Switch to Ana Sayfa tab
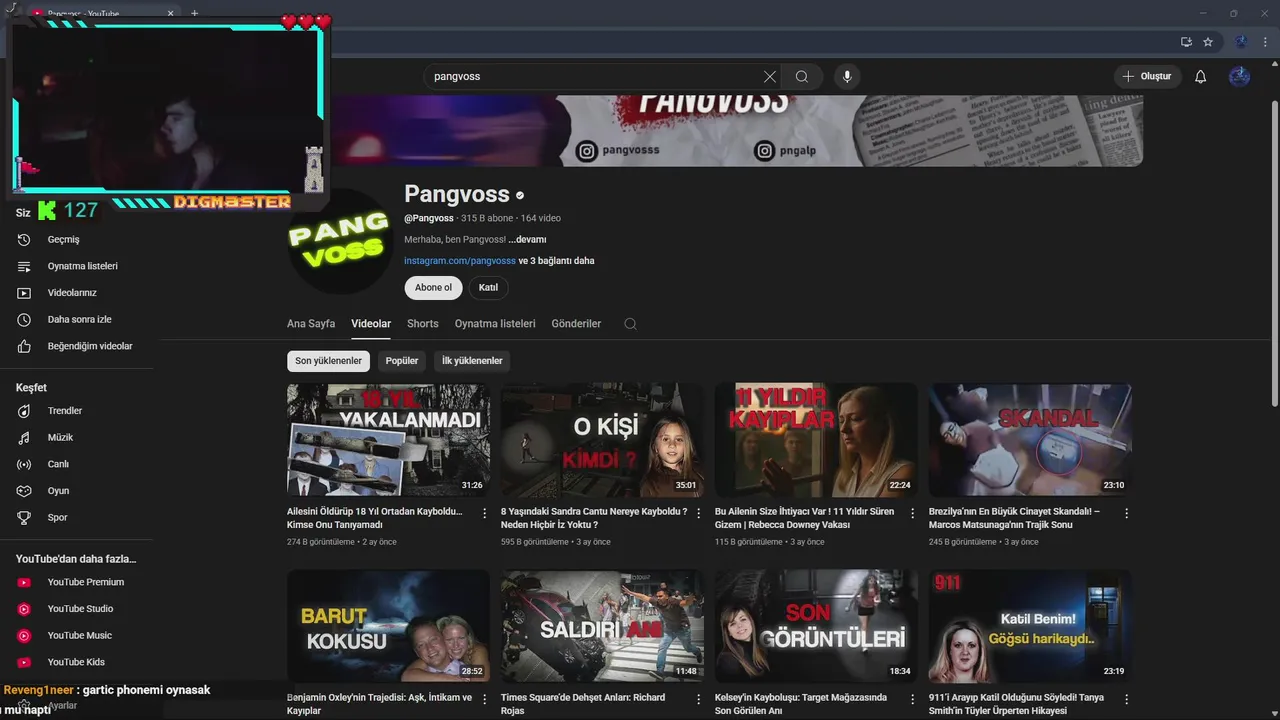The height and width of the screenshot is (720, 1280). [x=311, y=324]
